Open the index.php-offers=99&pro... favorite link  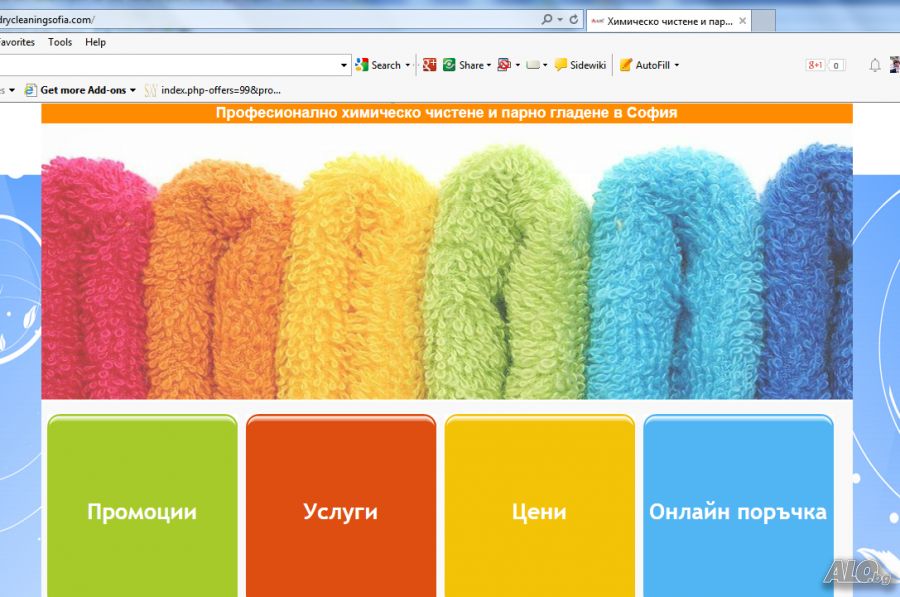[x=213, y=90]
